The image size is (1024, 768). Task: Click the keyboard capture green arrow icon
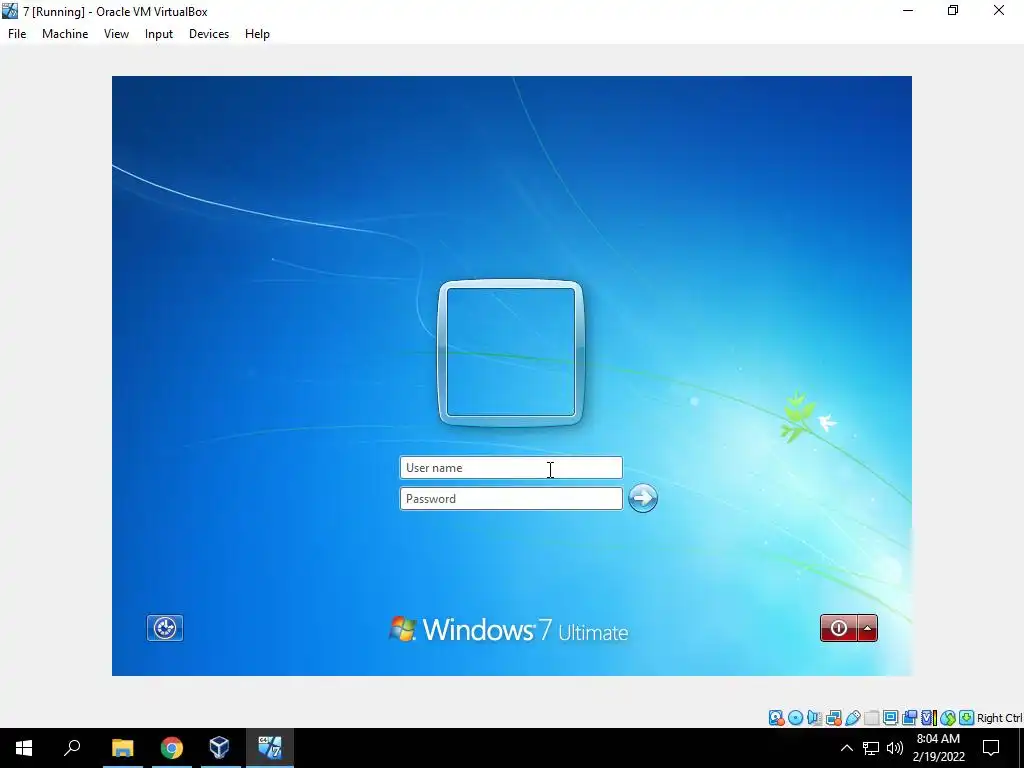(x=967, y=718)
